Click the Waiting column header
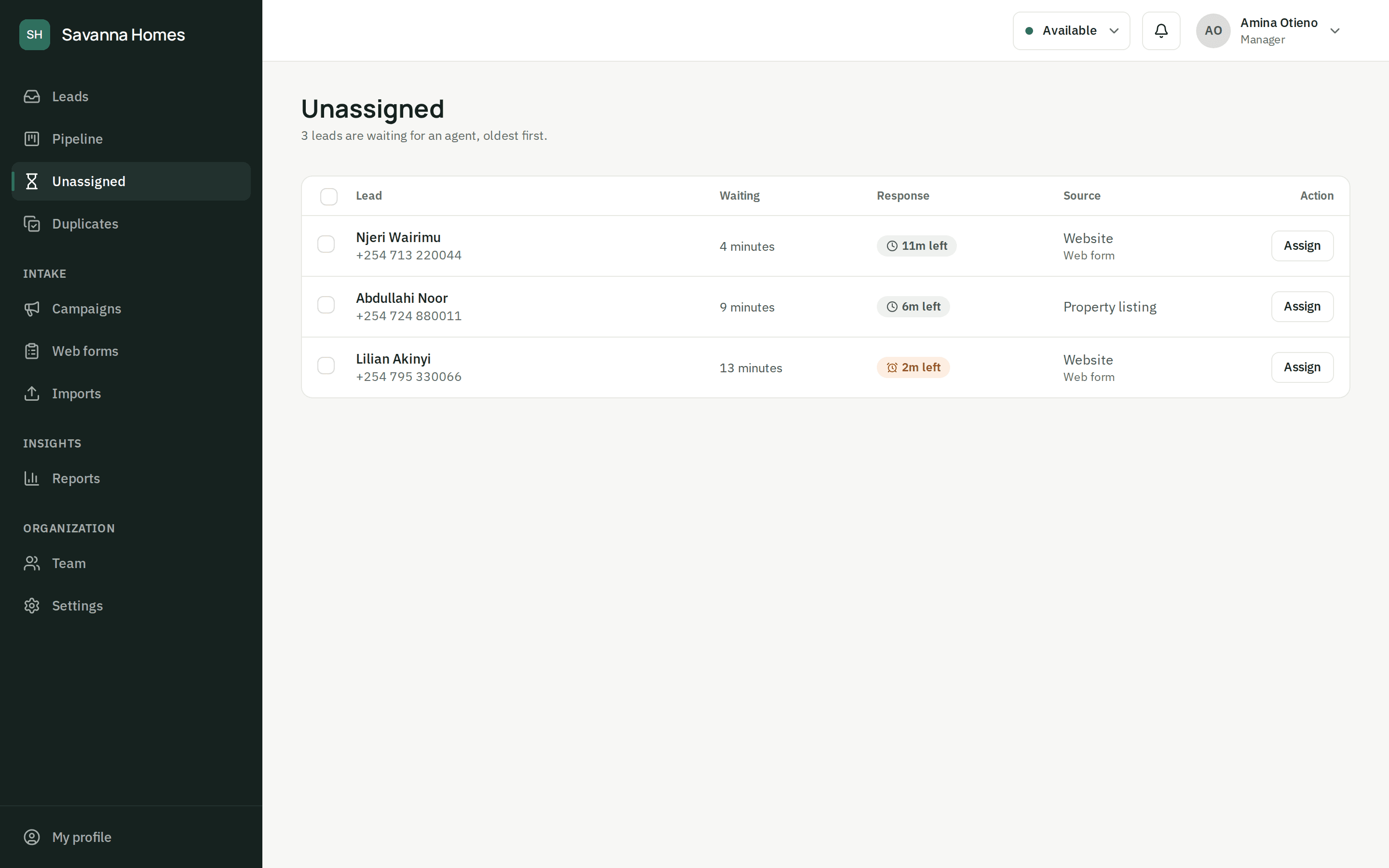Screen dimensions: 1389x868 tap(739, 196)
